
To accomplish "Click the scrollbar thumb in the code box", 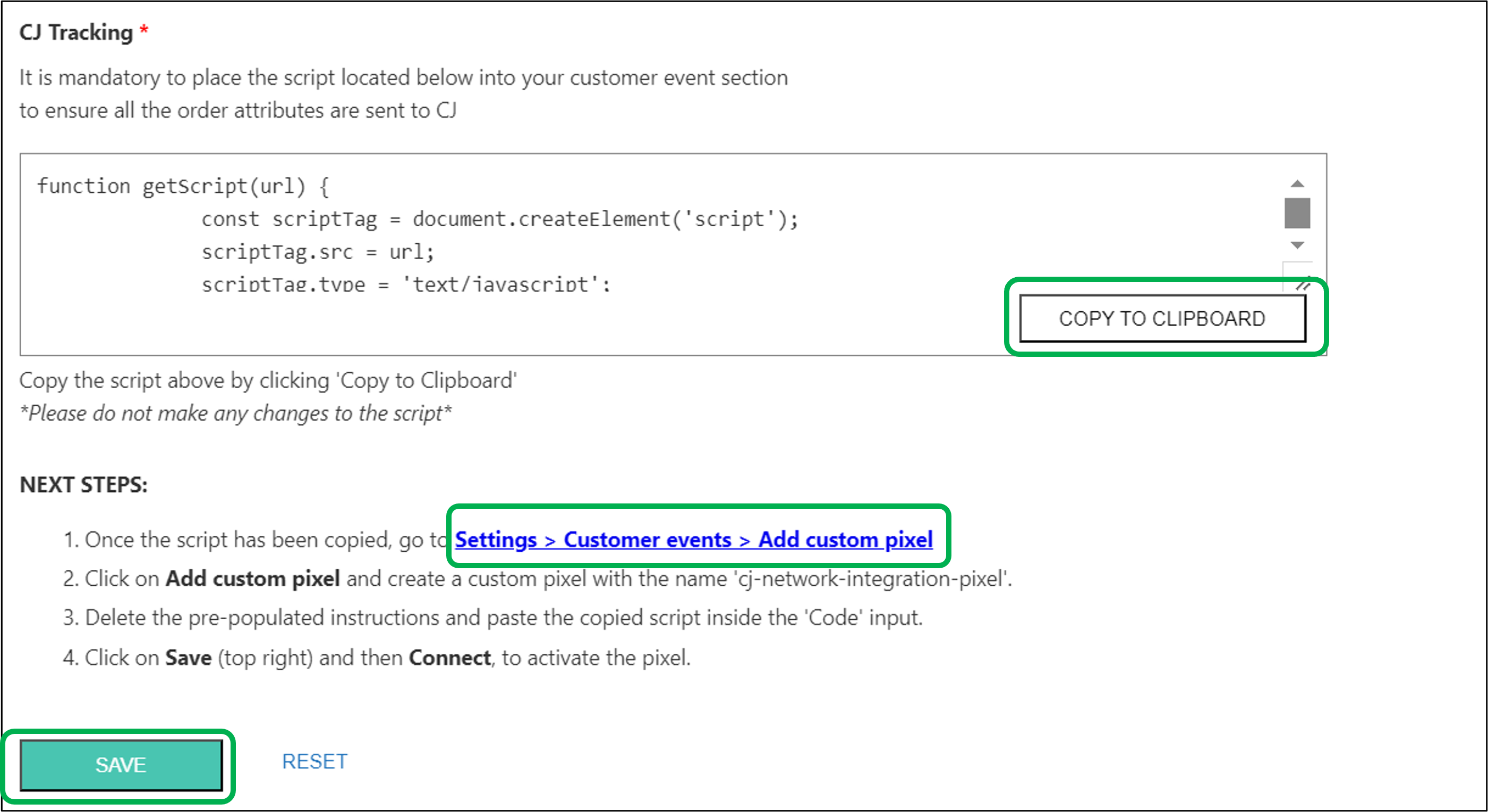I will click(x=1297, y=213).
